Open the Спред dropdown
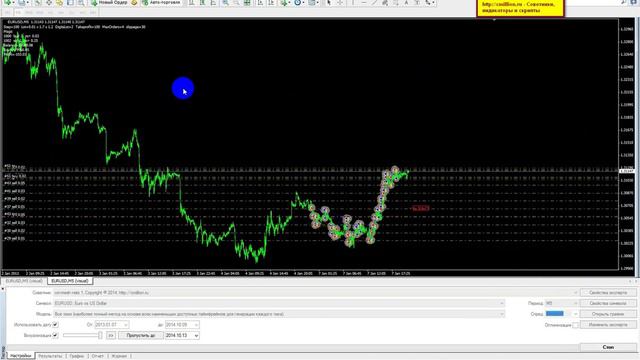 pos(575,314)
